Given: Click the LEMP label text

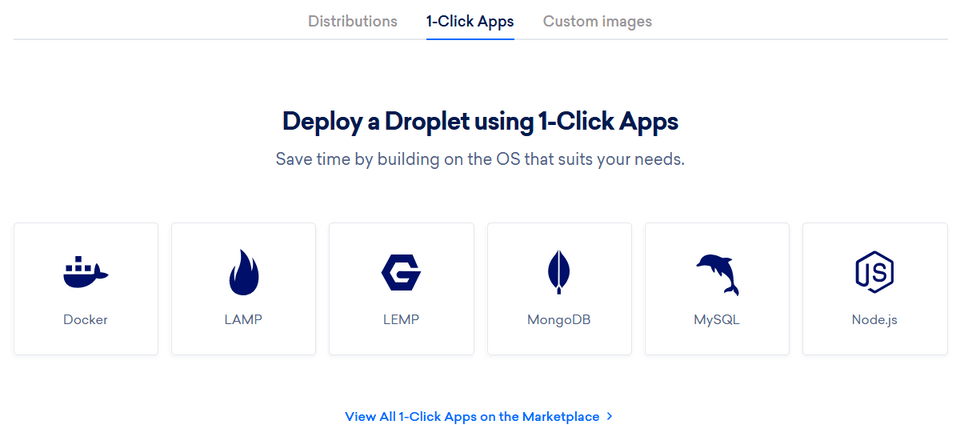Looking at the screenshot, I should tap(401, 320).
